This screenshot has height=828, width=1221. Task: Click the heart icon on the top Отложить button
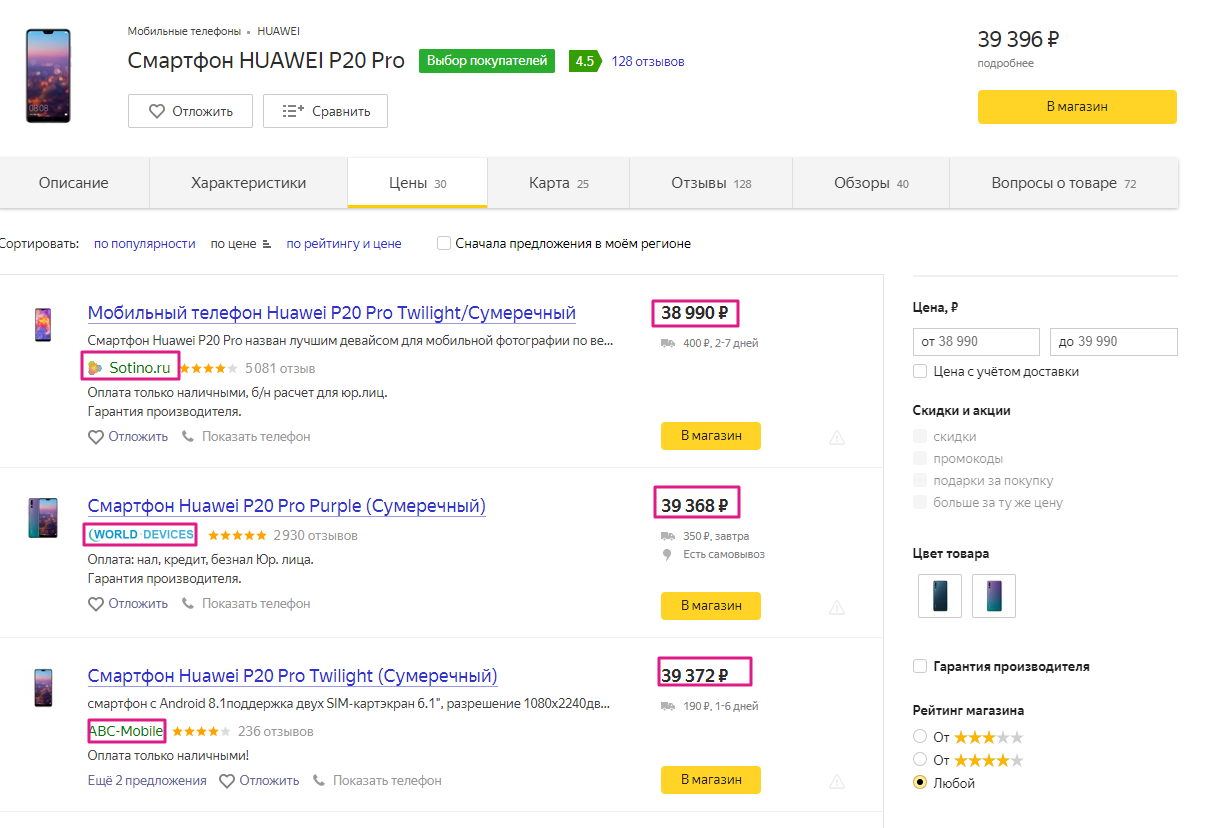156,111
